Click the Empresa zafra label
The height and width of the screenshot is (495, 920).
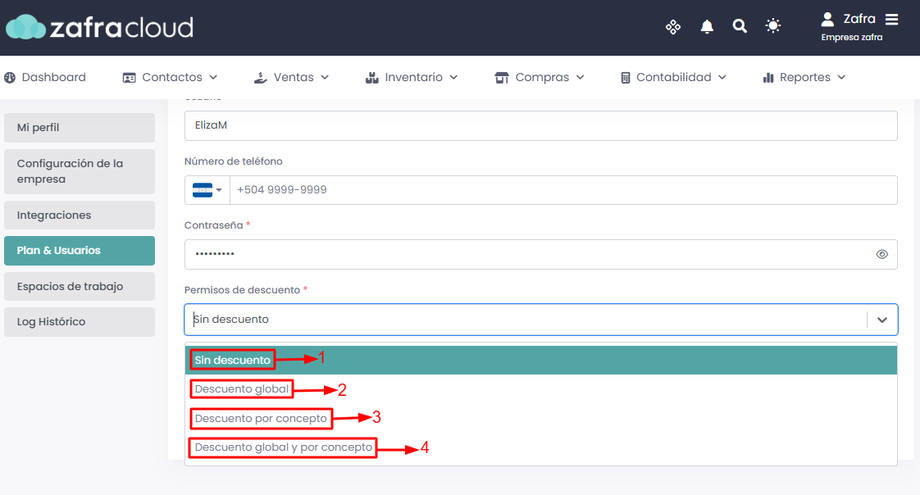851,38
